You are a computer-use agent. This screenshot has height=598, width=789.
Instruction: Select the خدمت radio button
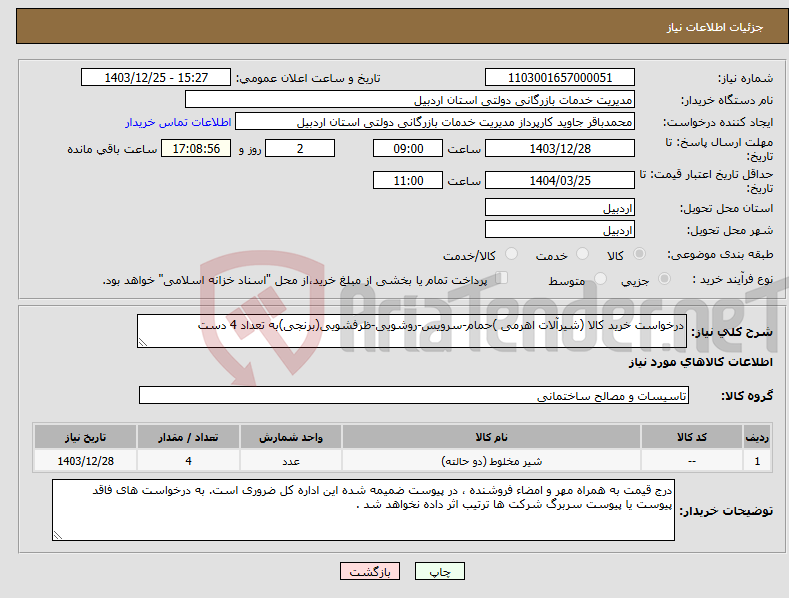pos(582,254)
